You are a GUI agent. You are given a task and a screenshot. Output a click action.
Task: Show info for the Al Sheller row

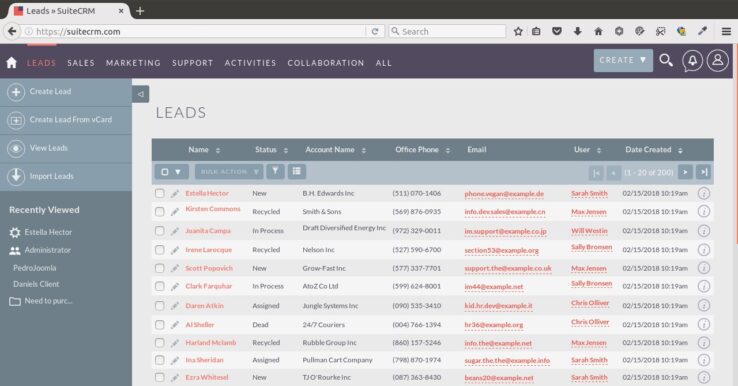point(704,324)
